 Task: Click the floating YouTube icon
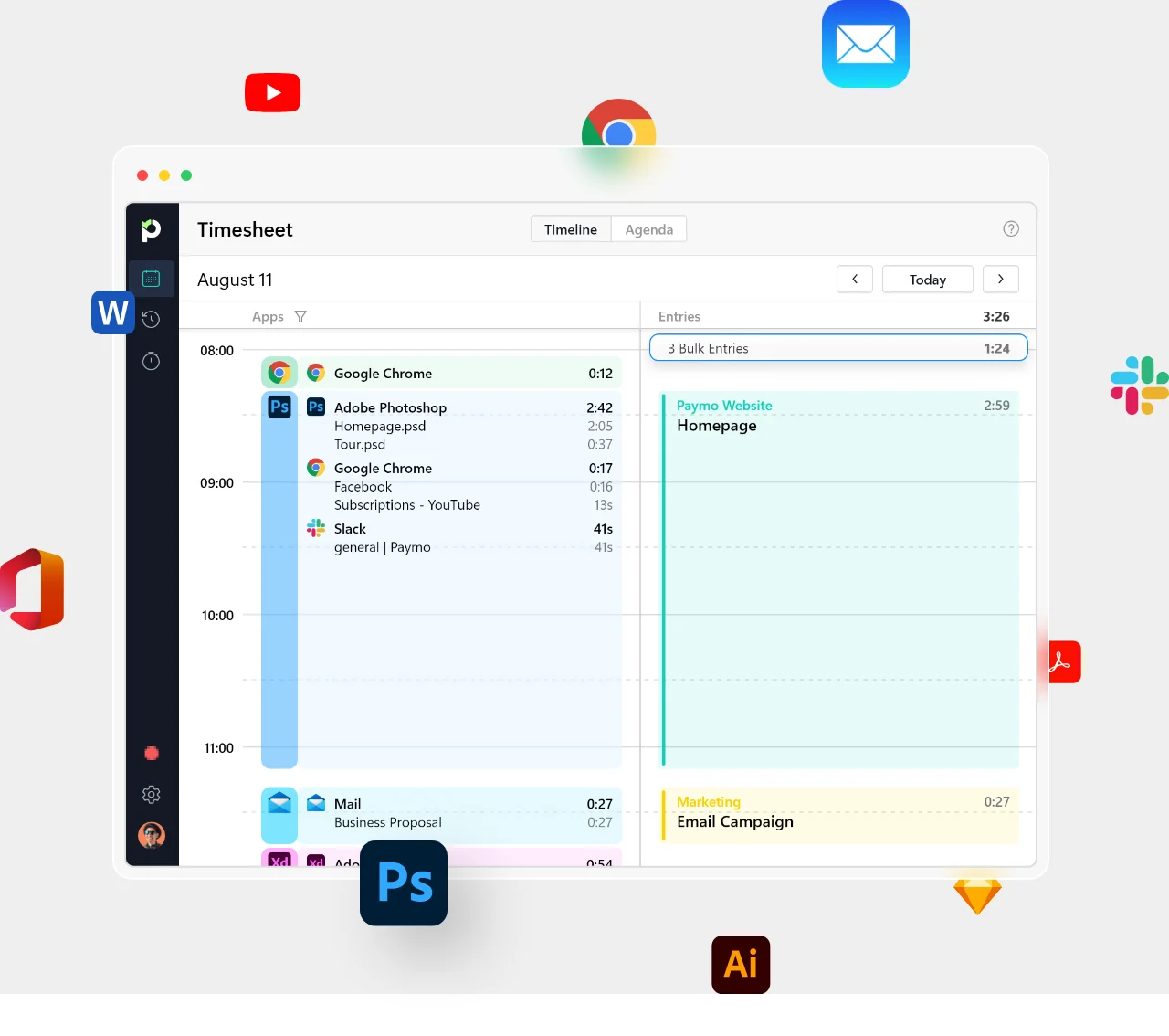click(272, 92)
